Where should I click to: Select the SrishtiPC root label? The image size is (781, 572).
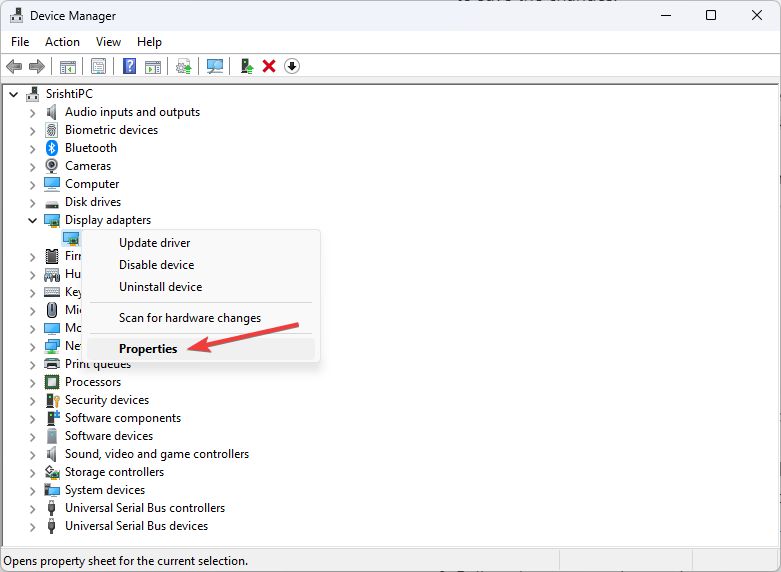pos(69,94)
